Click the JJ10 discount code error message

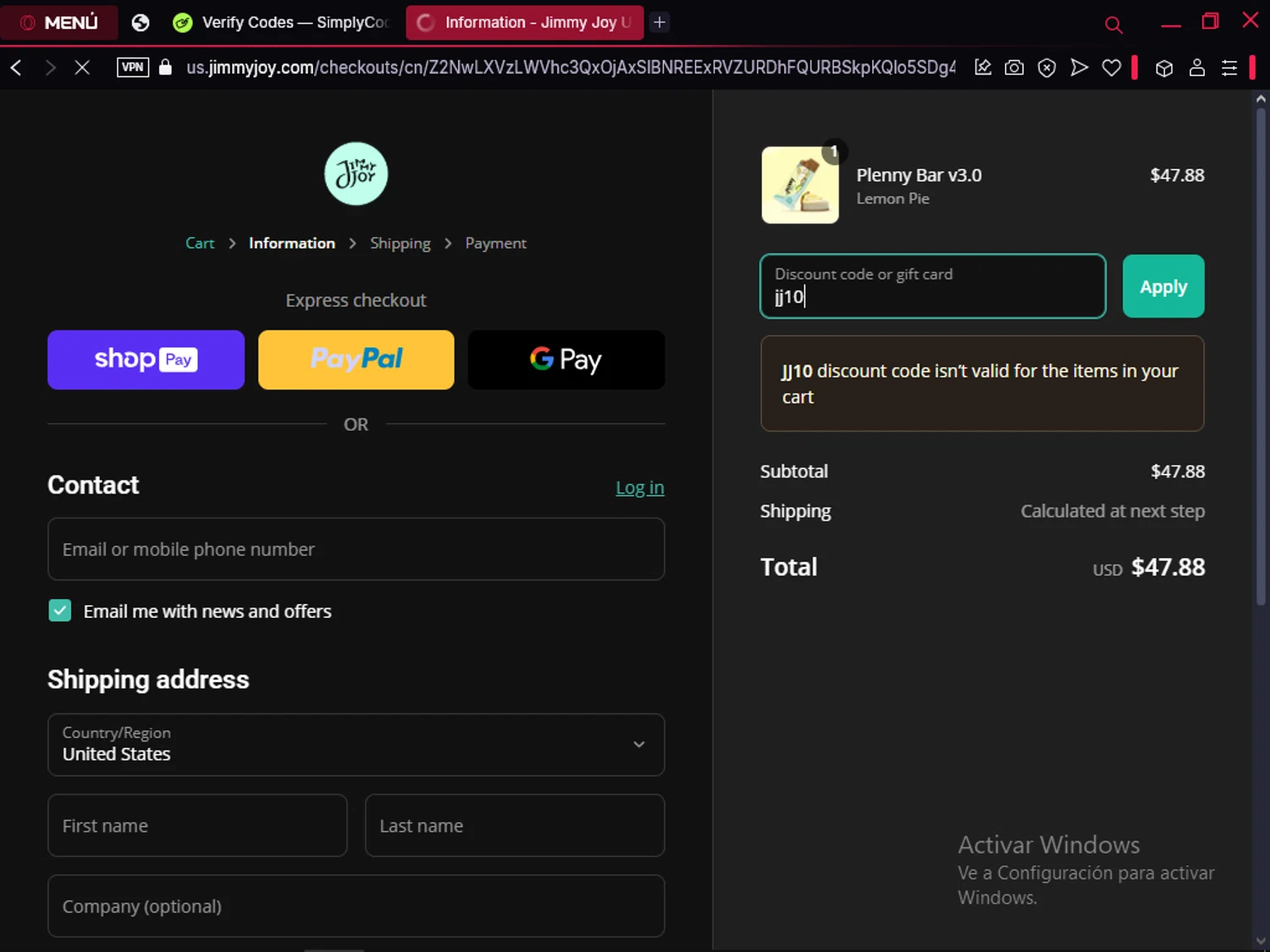[982, 383]
